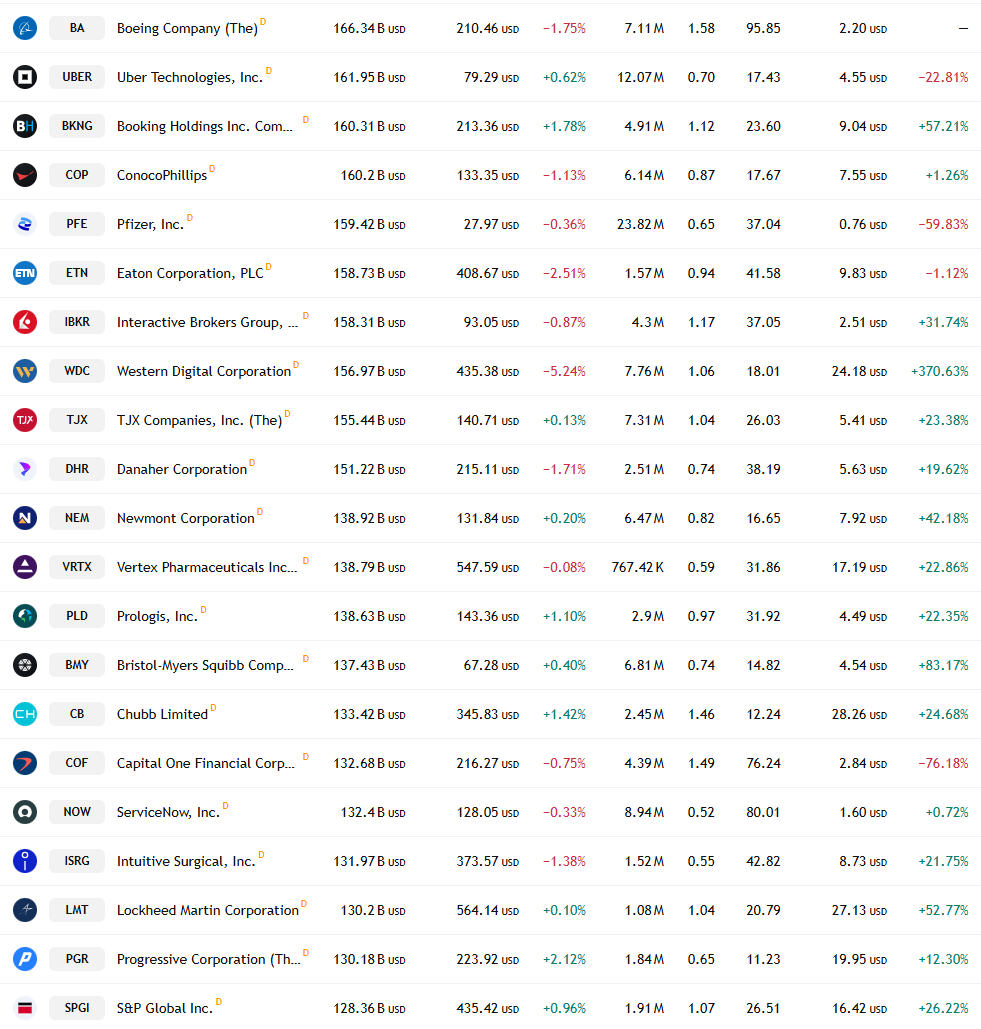Click Western Digital's +370.63% growth value
This screenshot has width=981, height=1029.
(x=939, y=371)
